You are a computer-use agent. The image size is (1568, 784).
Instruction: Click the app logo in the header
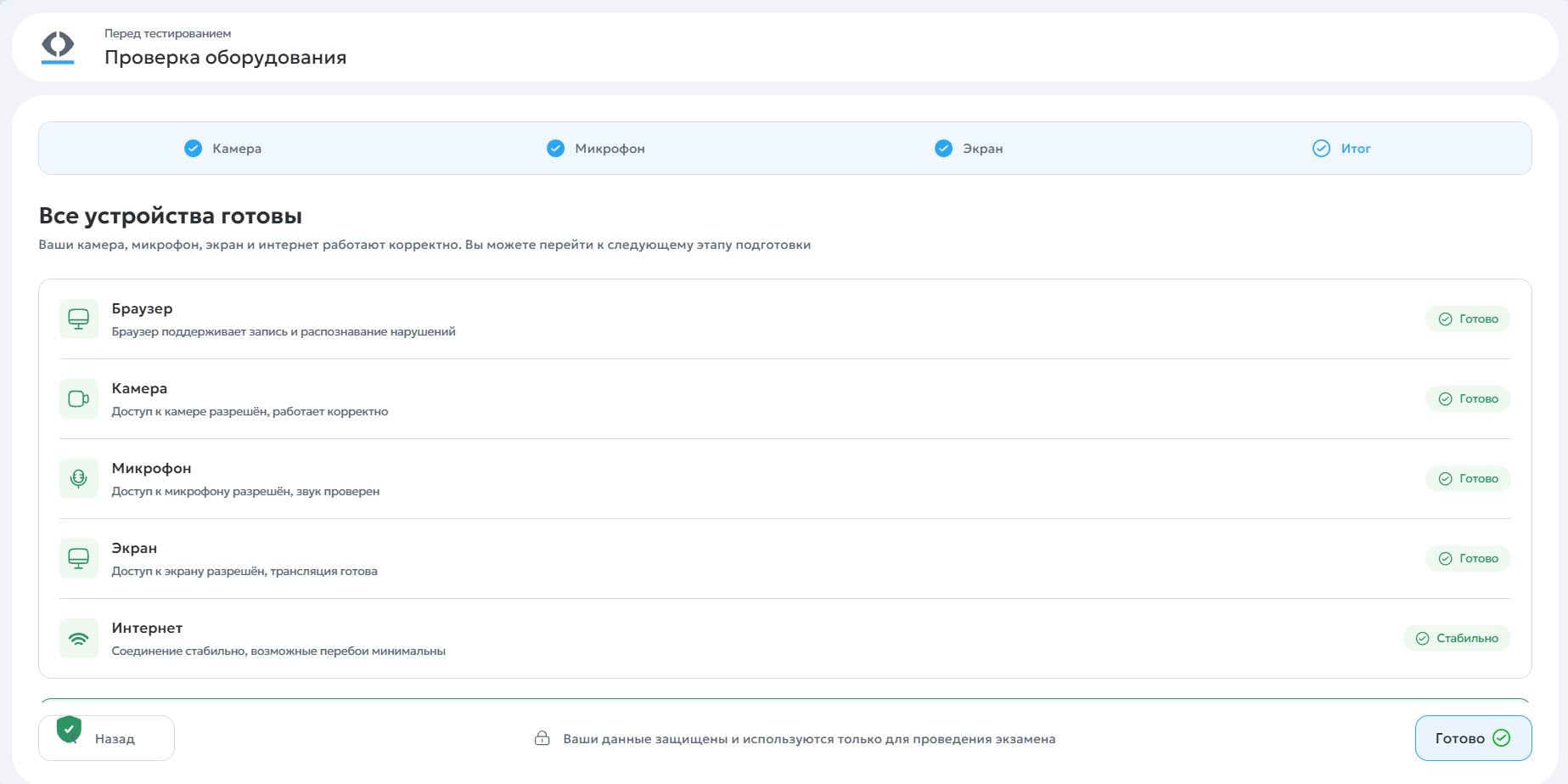pos(58,47)
